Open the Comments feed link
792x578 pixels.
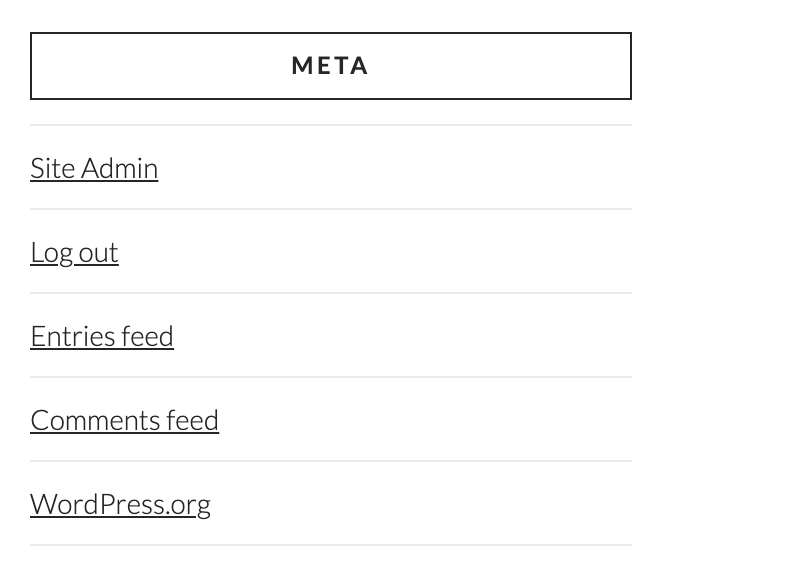click(x=124, y=420)
